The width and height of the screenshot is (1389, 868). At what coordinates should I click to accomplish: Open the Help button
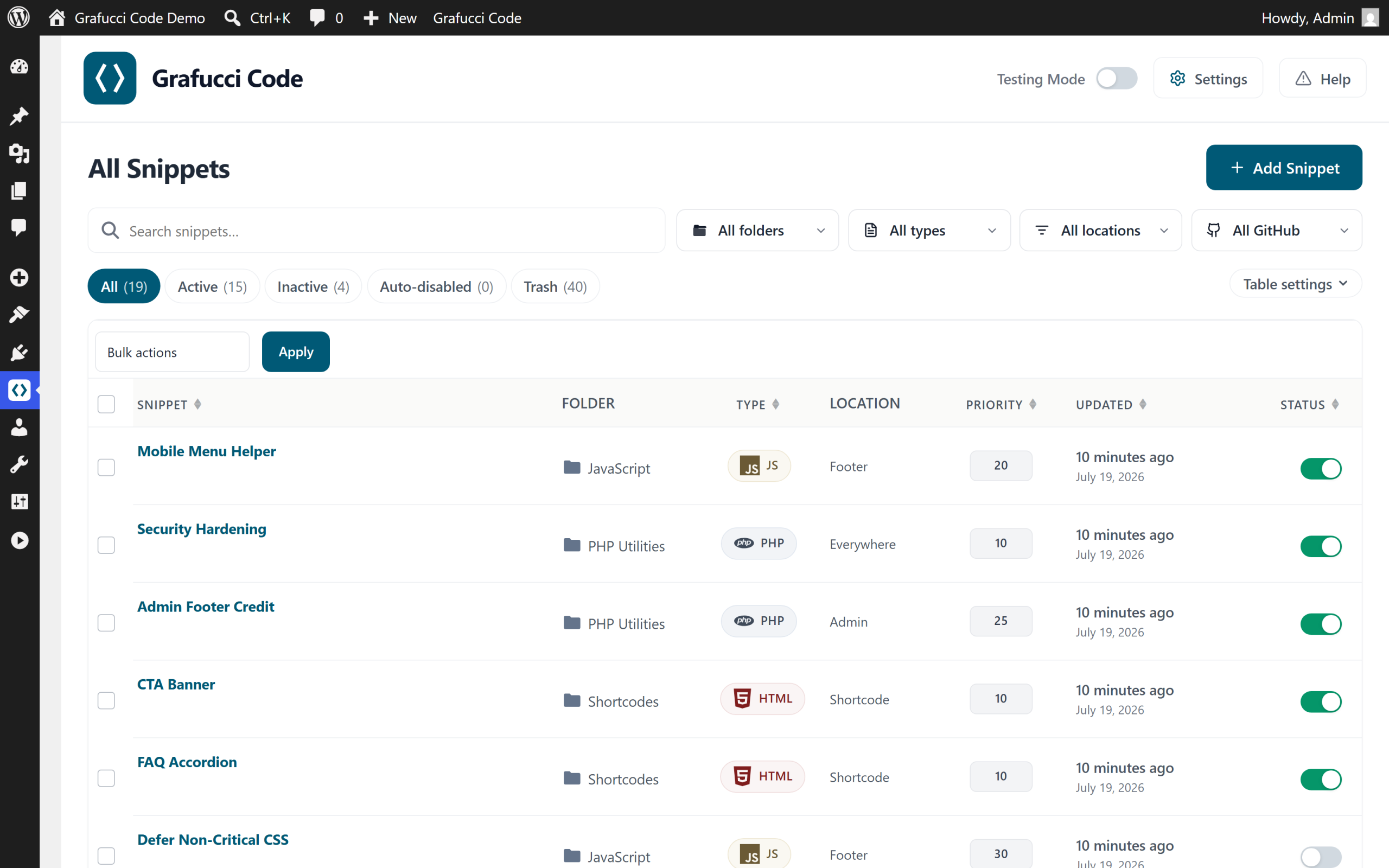click(1322, 78)
